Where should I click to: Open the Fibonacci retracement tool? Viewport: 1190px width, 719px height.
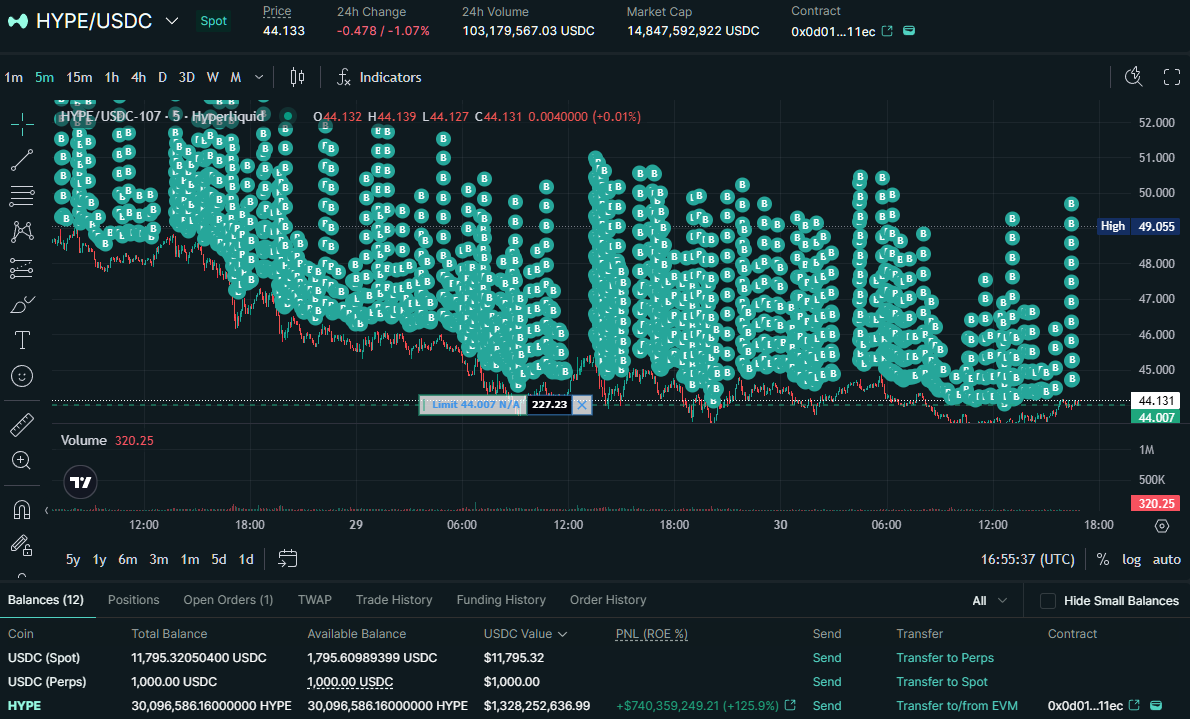(22, 196)
